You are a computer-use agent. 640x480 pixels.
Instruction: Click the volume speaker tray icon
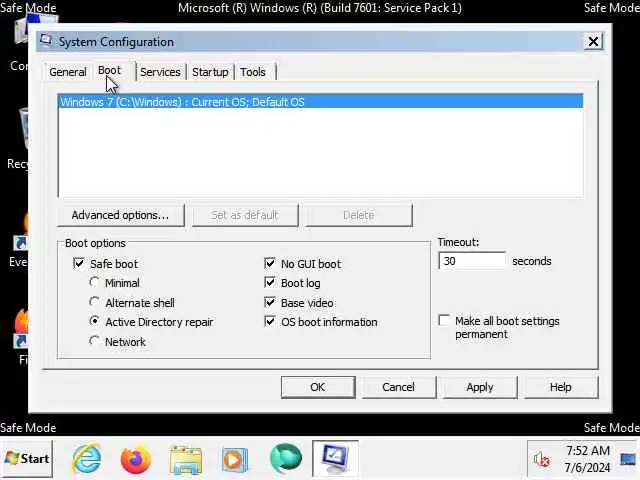tap(542, 460)
